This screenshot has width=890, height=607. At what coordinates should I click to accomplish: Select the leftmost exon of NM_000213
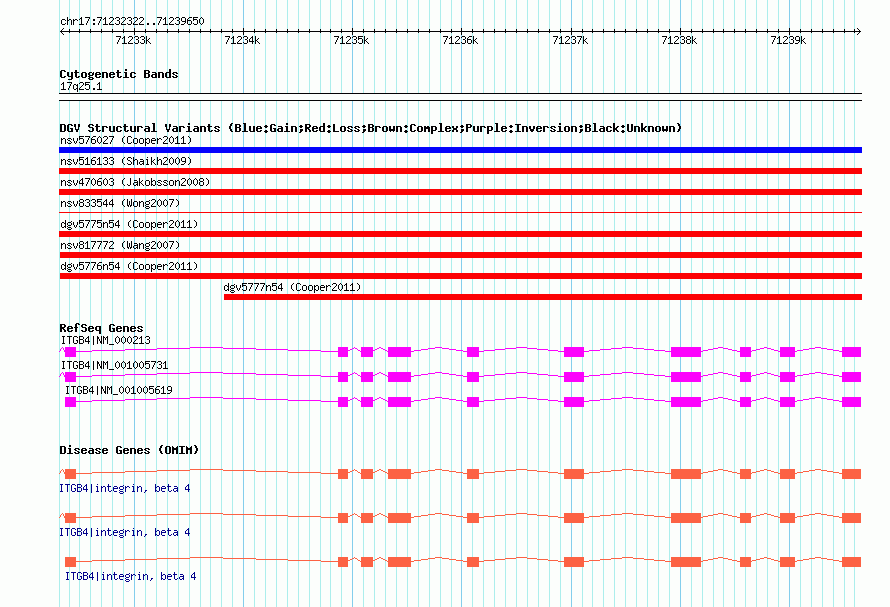[x=70, y=352]
